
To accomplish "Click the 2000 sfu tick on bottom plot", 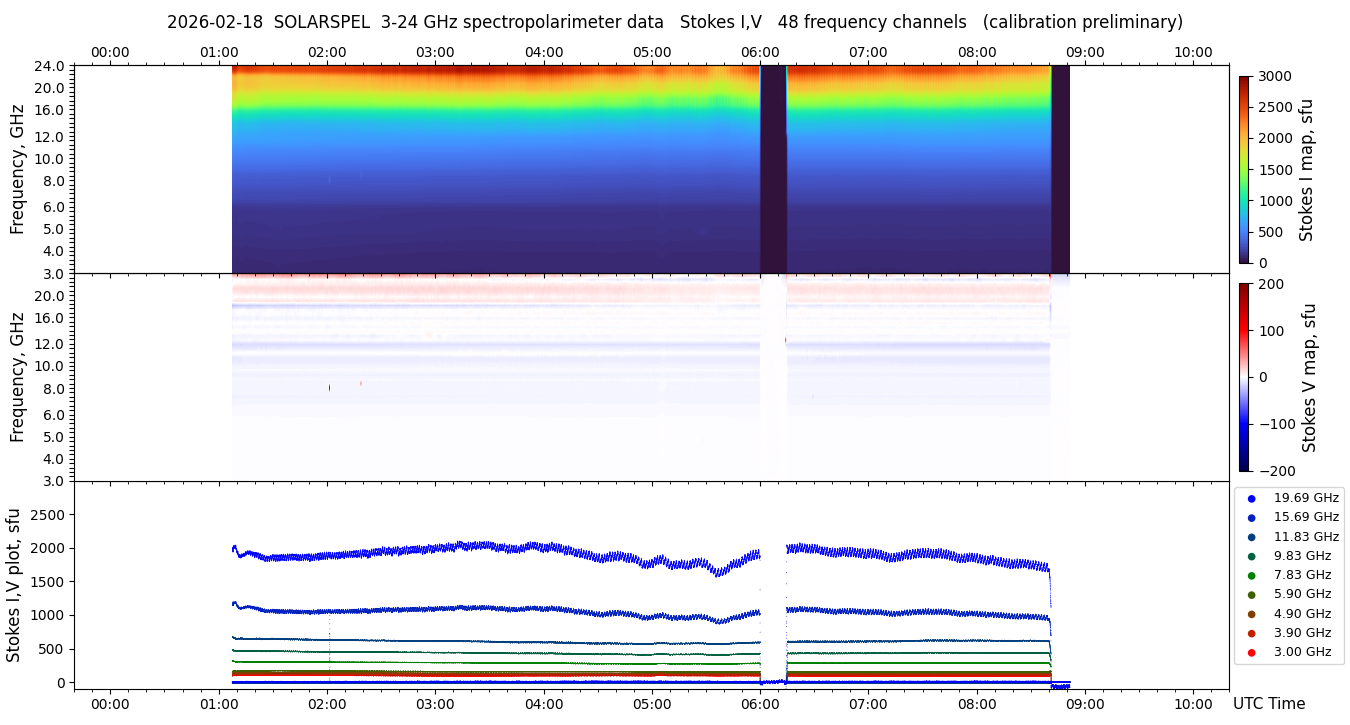I will click(x=47, y=548).
